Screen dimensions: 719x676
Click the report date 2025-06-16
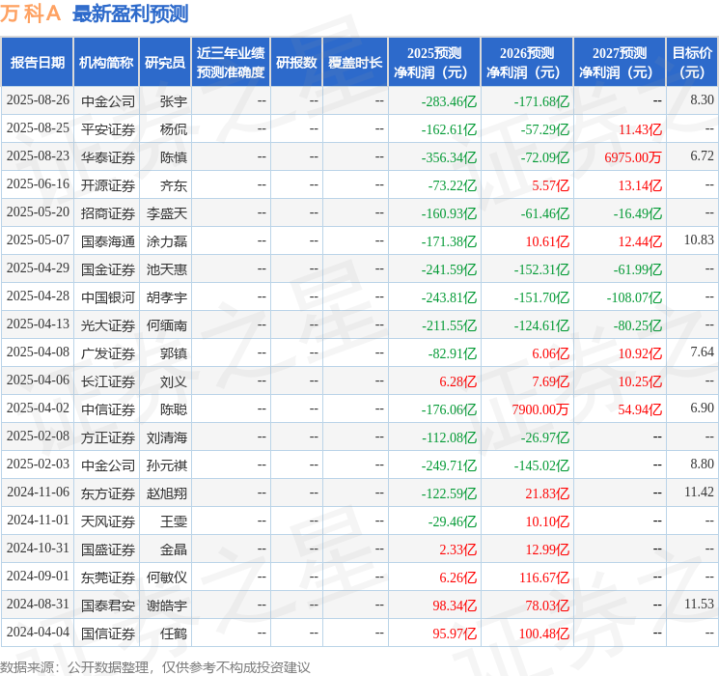tap(38, 185)
